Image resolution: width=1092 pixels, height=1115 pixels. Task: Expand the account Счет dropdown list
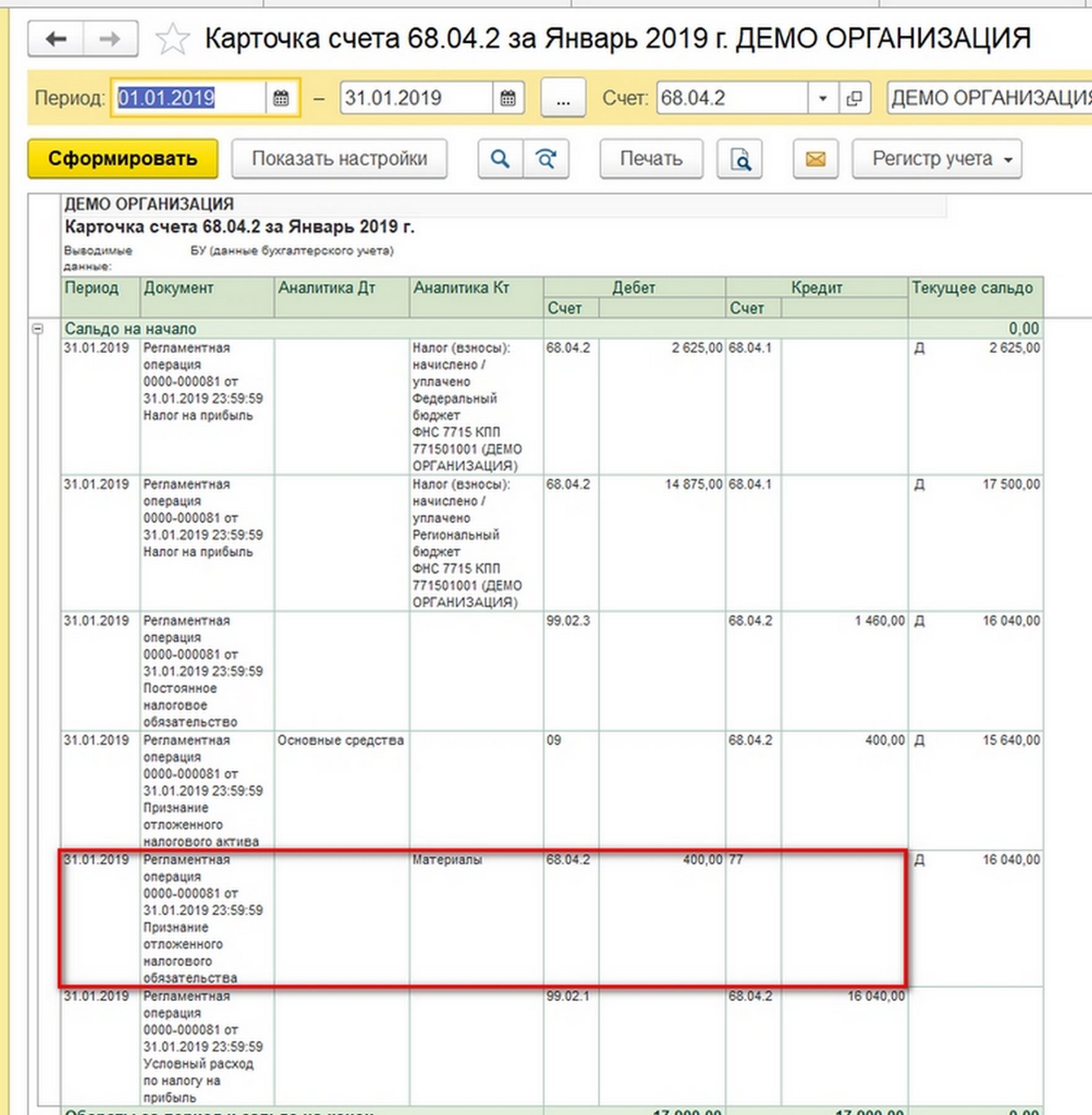823,98
